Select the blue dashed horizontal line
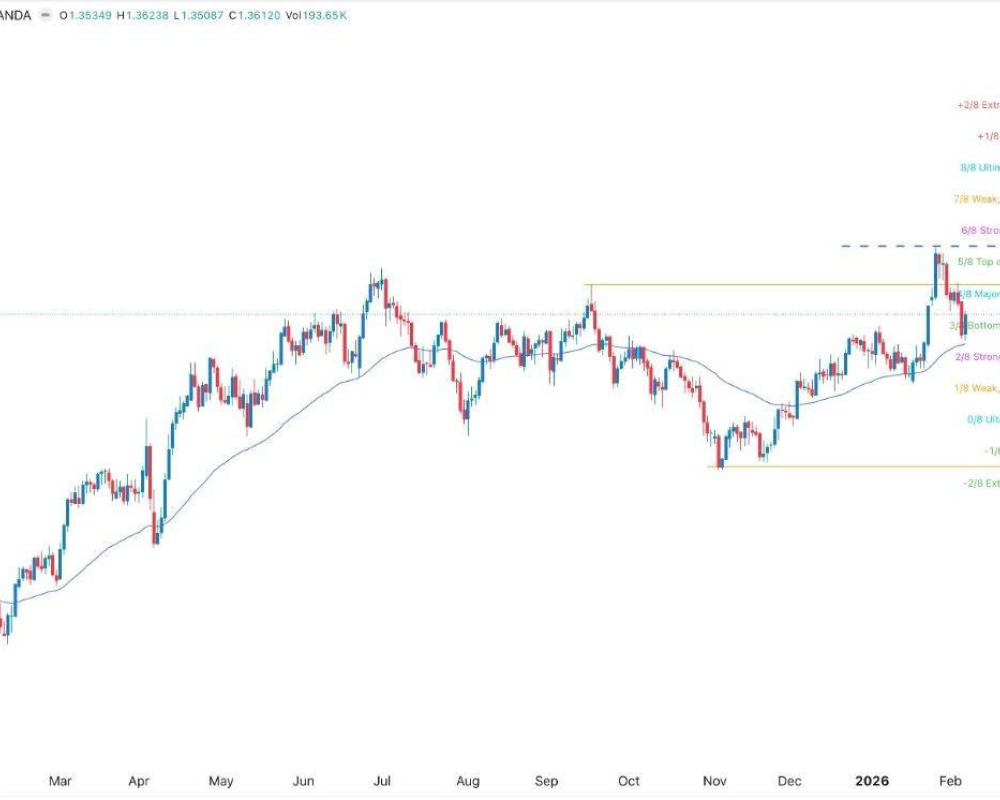The image size is (1000, 800). [900, 245]
